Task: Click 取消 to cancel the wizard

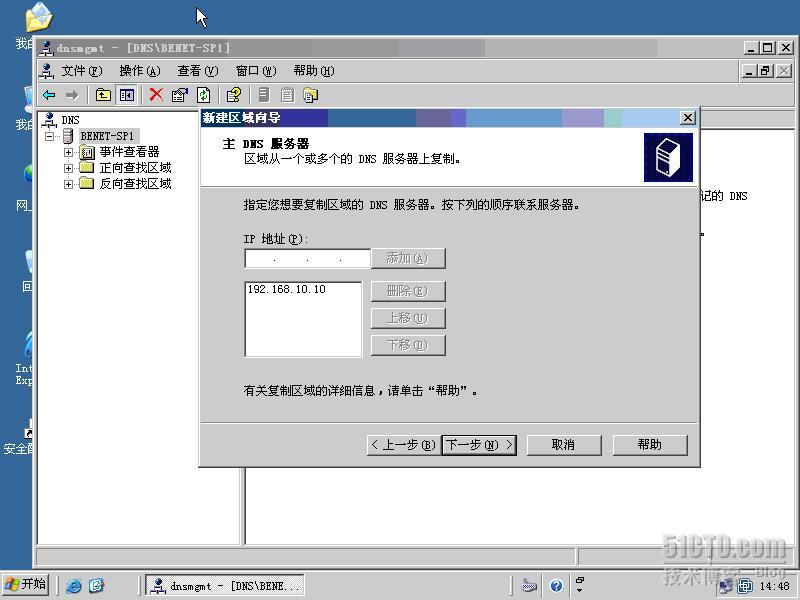Action: (564, 445)
